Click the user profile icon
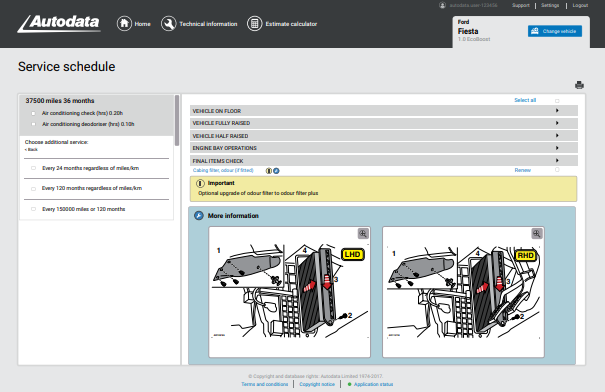605x392 pixels. click(x=442, y=5)
